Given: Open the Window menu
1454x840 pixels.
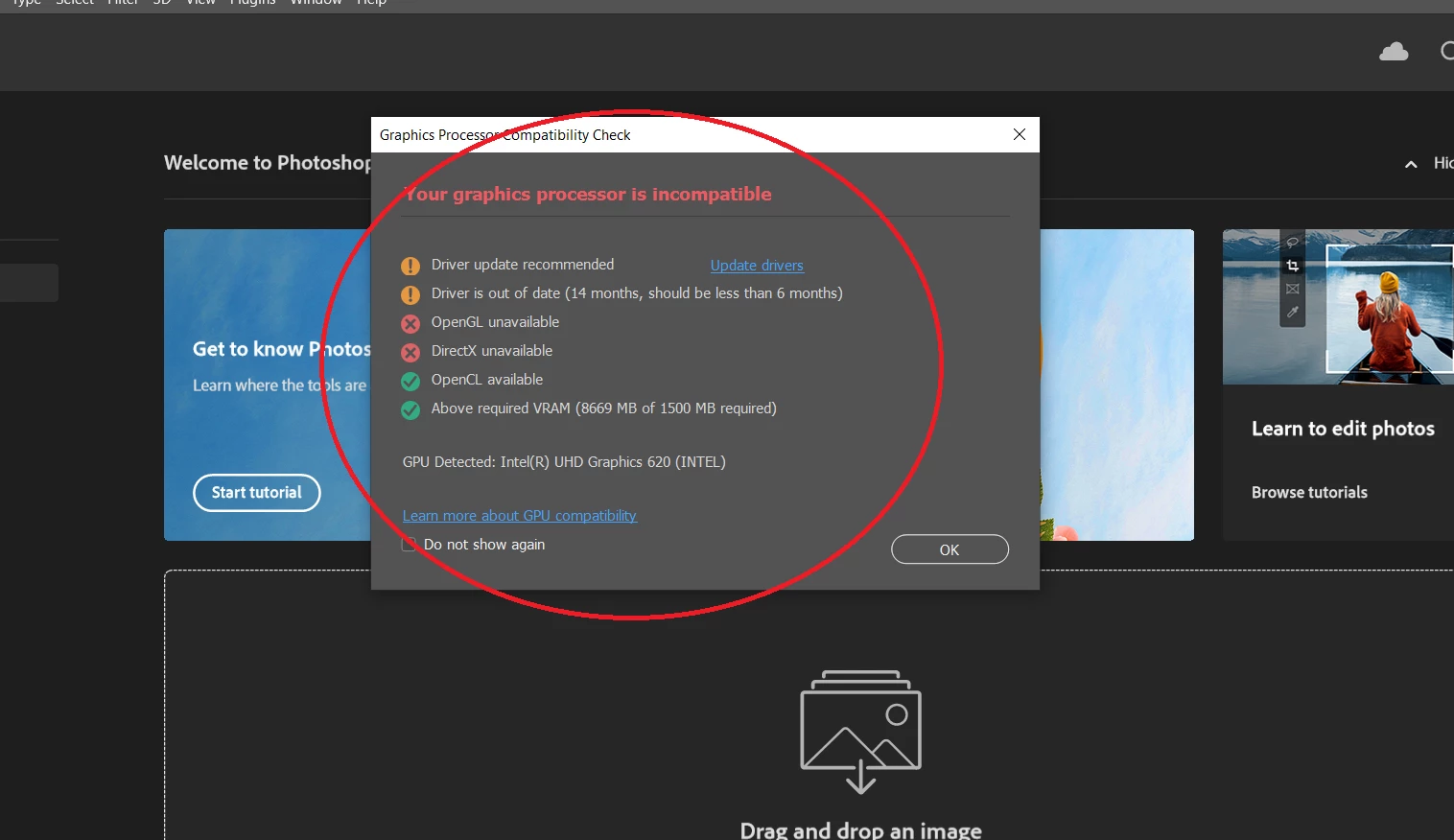Looking at the screenshot, I should coord(316,3).
